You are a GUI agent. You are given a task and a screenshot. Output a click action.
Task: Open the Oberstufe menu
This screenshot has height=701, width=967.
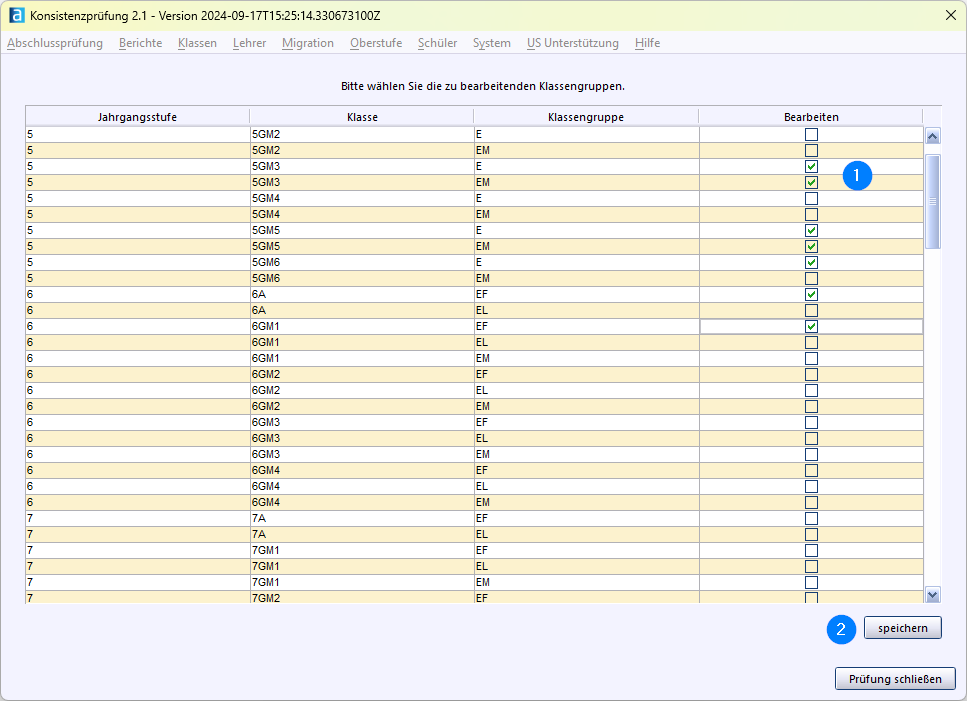376,43
